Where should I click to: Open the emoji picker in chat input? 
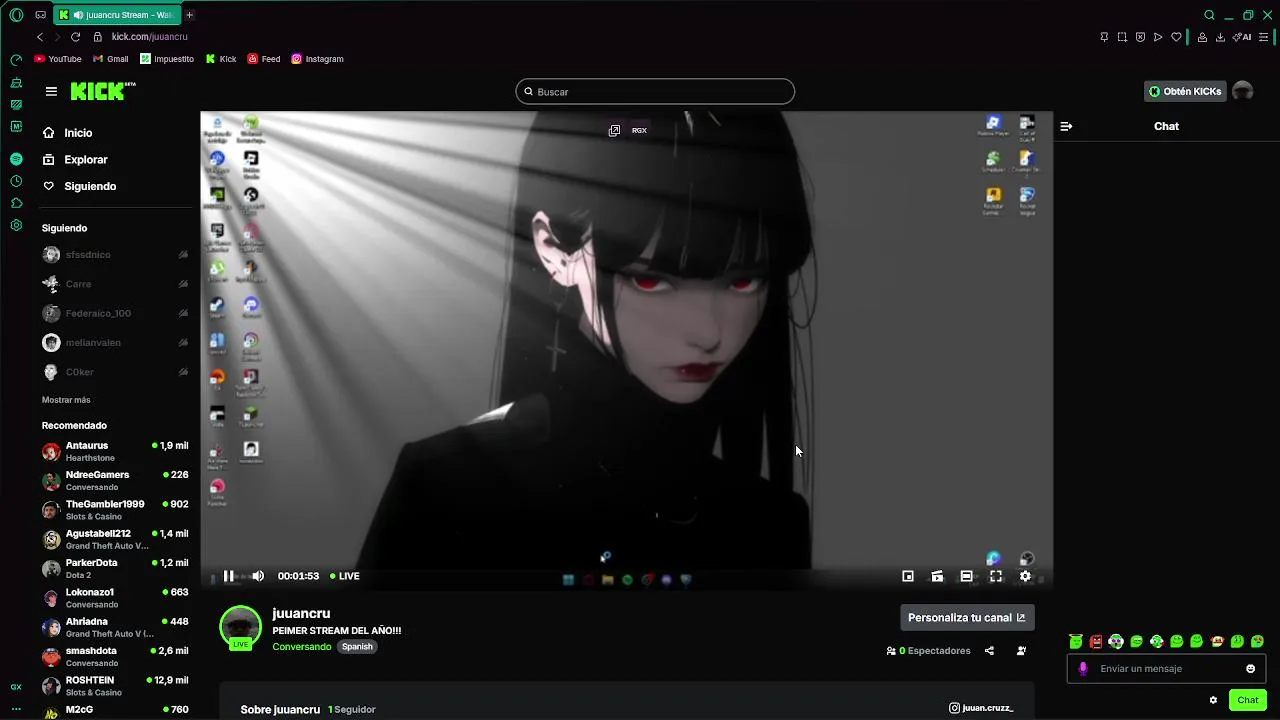(x=1250, y=669)
